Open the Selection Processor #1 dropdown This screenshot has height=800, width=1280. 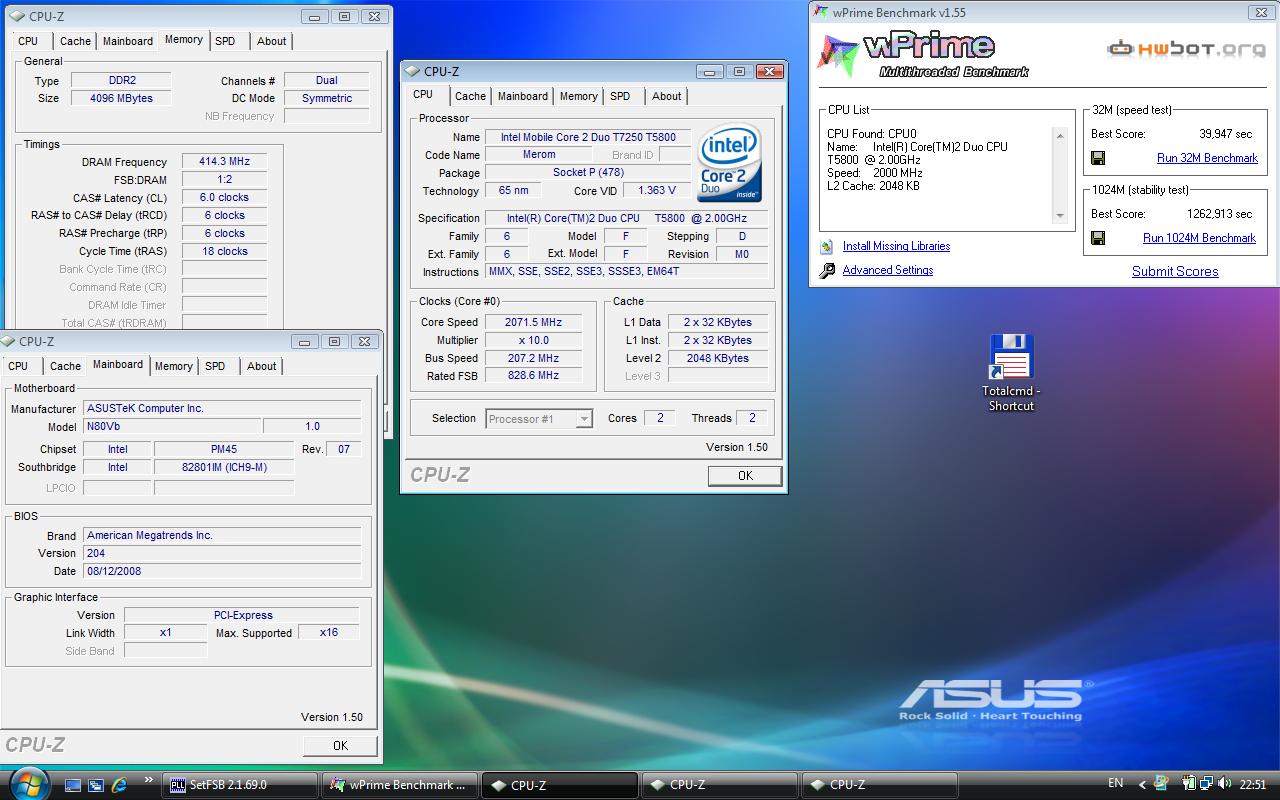click(x=540, y=419)
